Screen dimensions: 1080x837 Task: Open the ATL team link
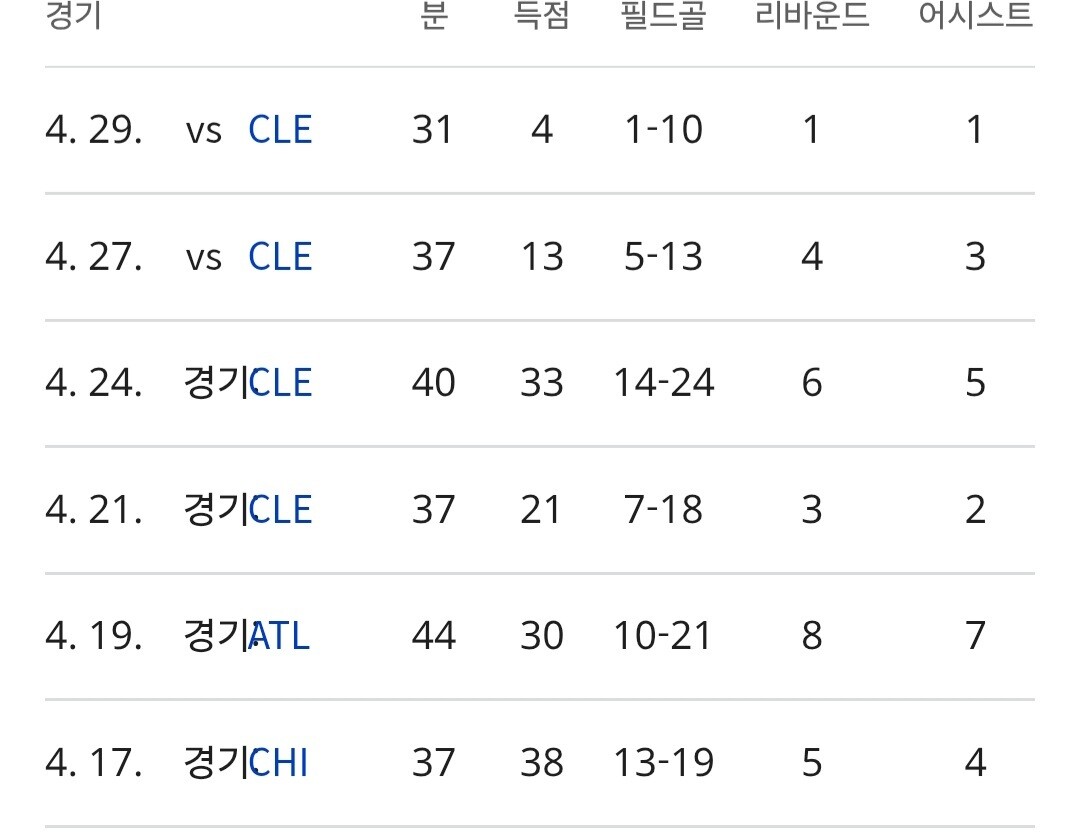(280, 636)
